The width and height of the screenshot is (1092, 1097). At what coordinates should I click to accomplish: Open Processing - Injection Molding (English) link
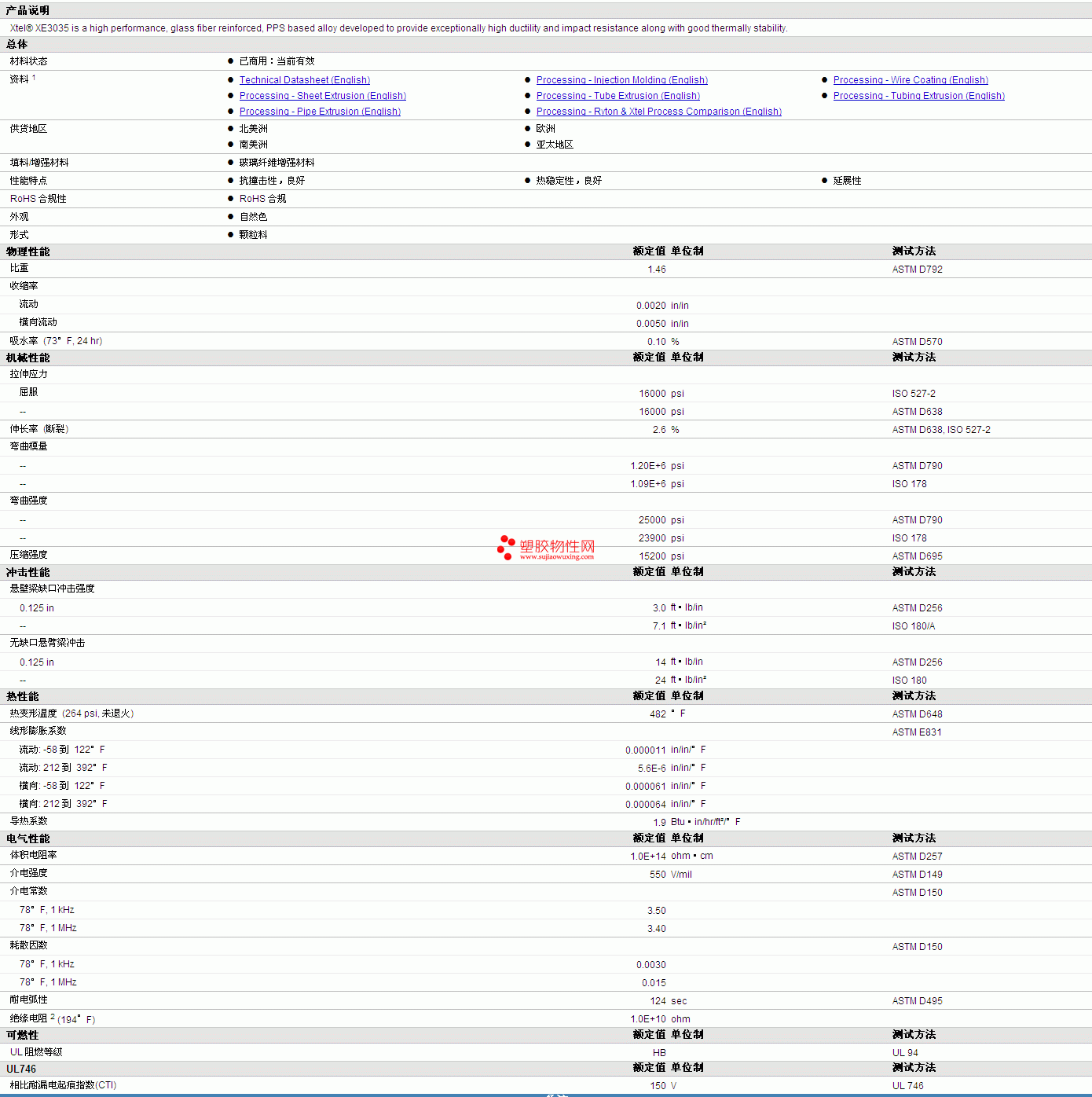tap(622, 80)
